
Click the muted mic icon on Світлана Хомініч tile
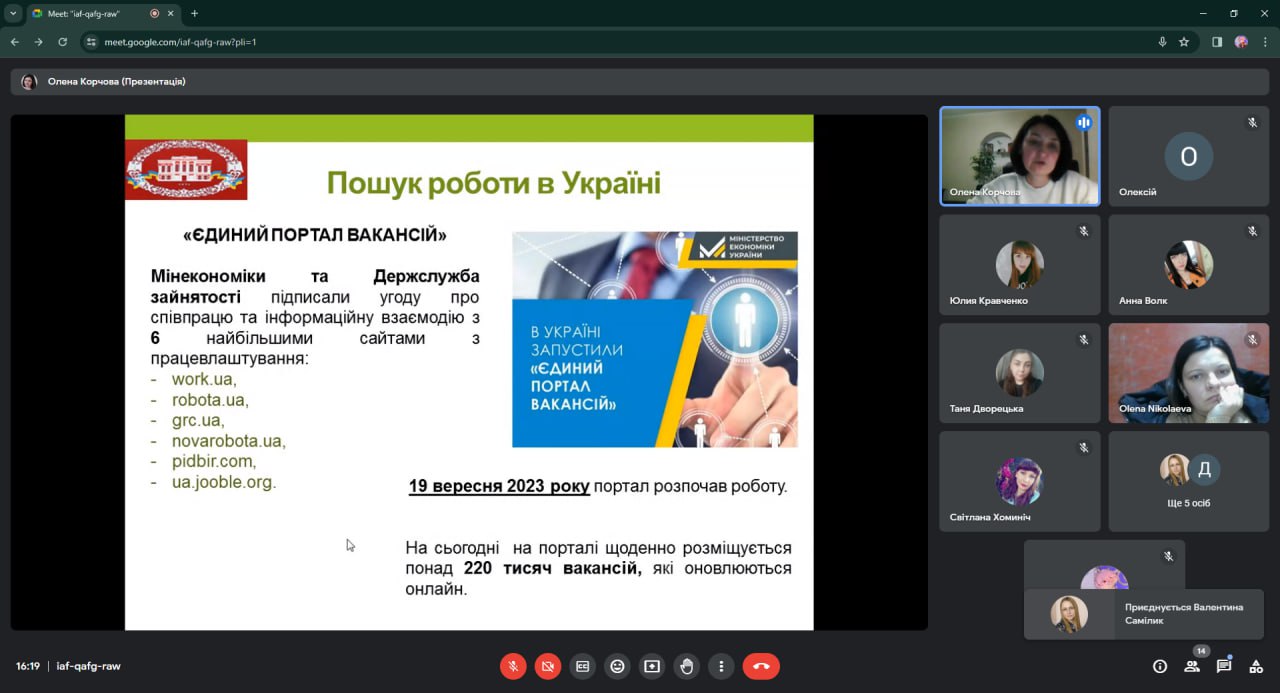click(x=1083, y=447)
